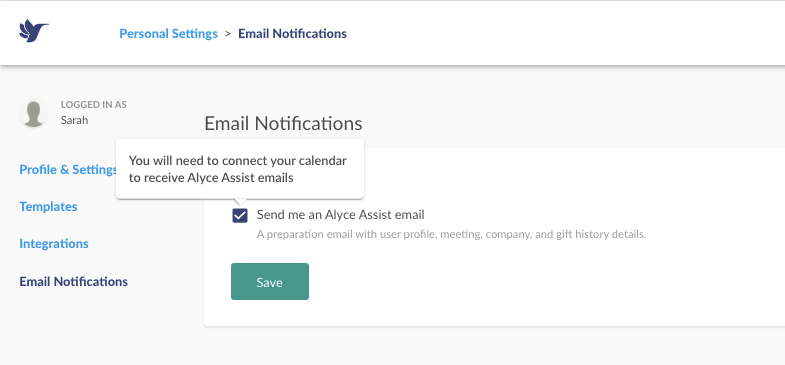Click the 'to receive Alyce Assist emails' tooltip line
Screen dimensions: 785x365
211,178
